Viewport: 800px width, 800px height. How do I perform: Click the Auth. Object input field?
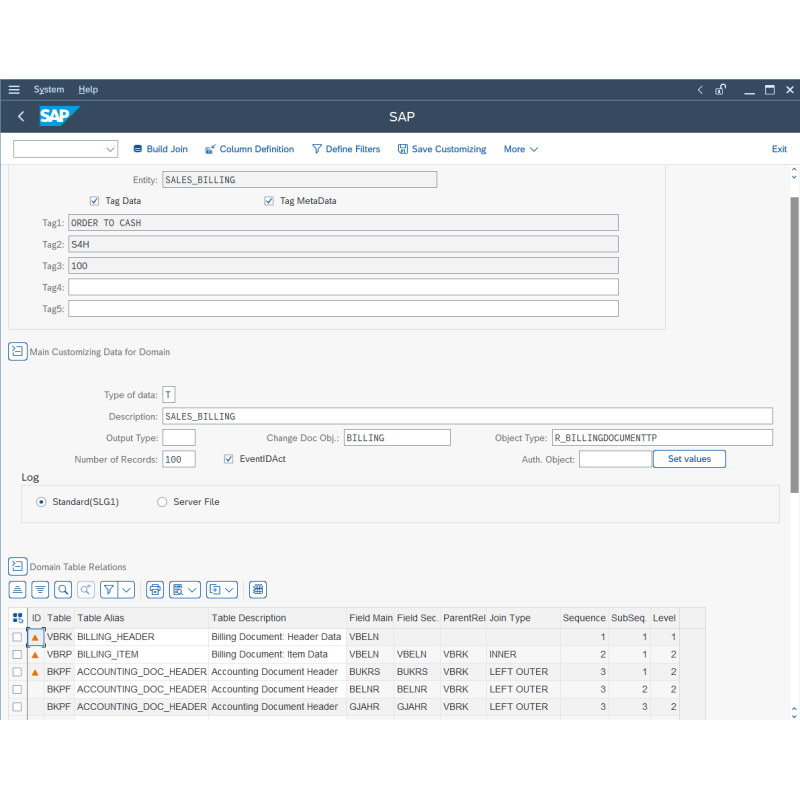coord(615,459)
